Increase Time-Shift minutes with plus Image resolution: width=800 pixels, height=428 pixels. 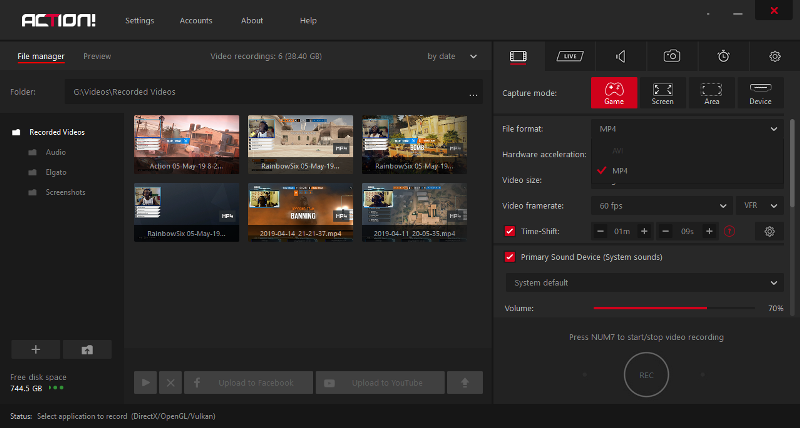coord(644,232)
